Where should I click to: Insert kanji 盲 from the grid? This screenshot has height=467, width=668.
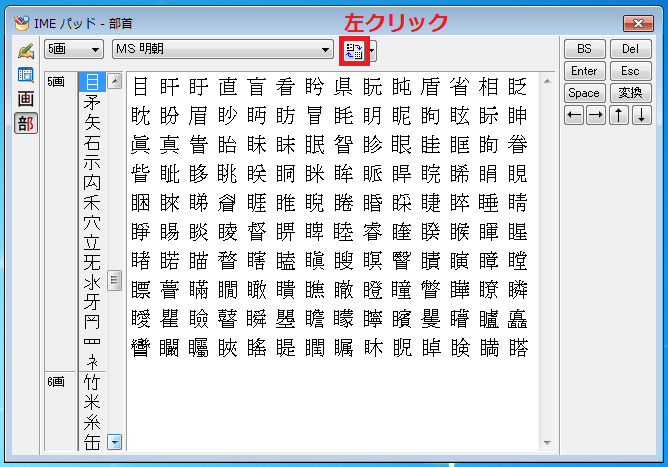tap(256, 87)
